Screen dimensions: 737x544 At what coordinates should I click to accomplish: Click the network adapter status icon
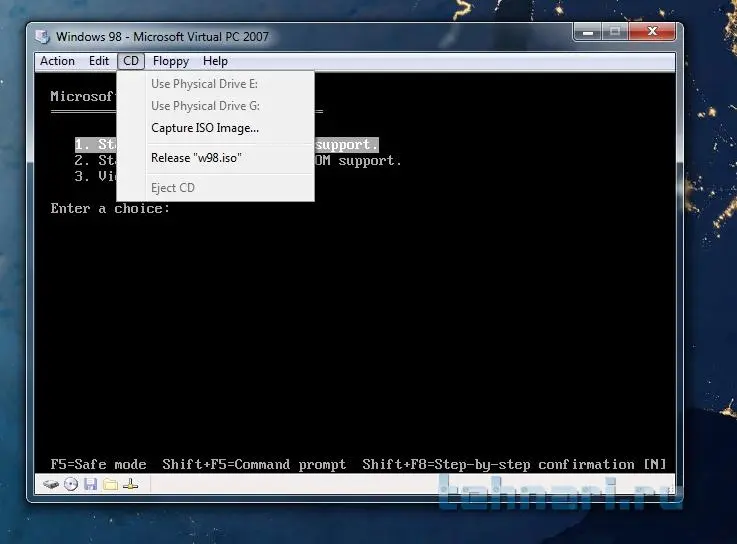131,484
